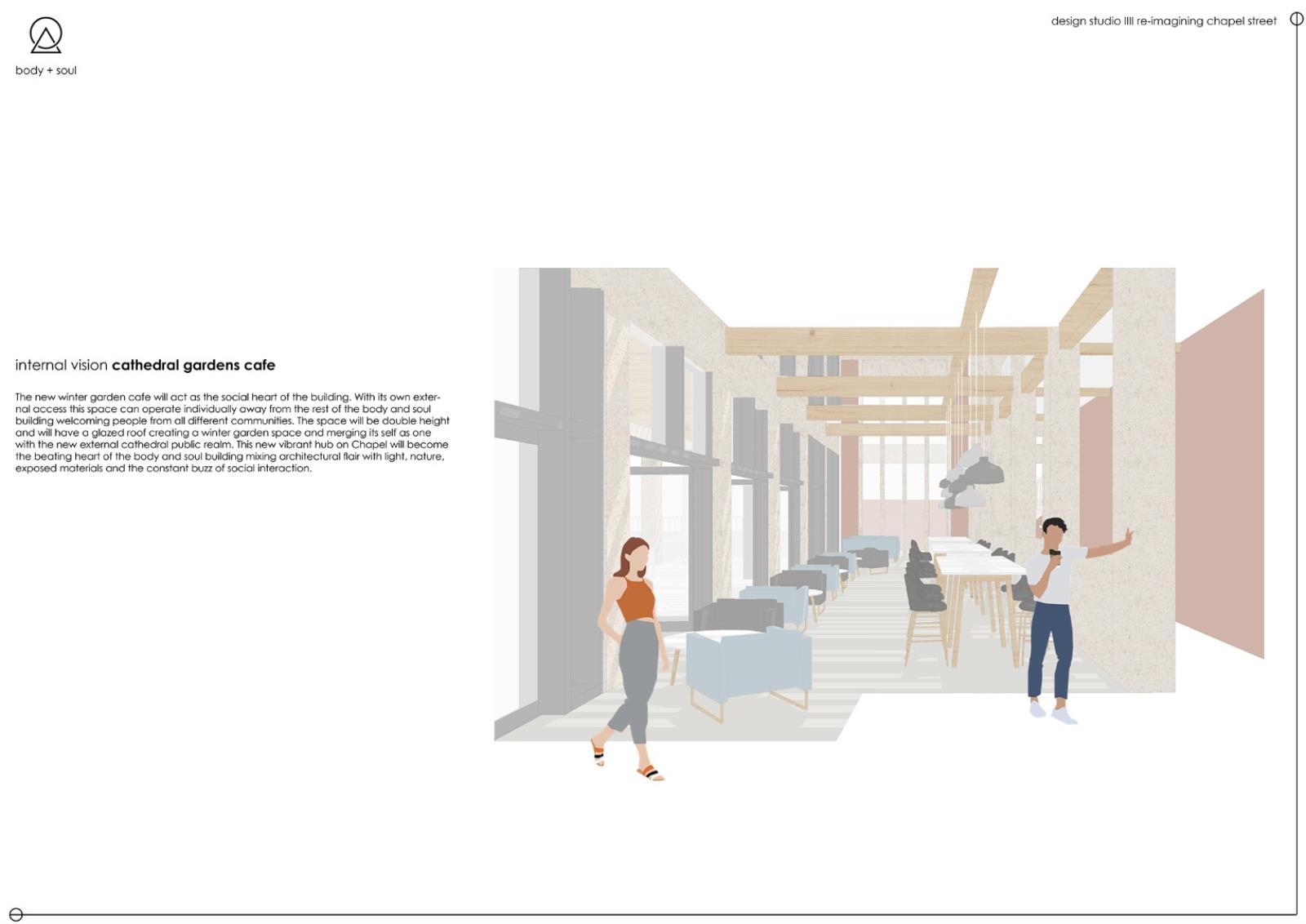The width and height of the screenshot is (1306, 924).
Task: Click the "design studio IIII re-imagining chapel street" header
Action: (1163, 21)
